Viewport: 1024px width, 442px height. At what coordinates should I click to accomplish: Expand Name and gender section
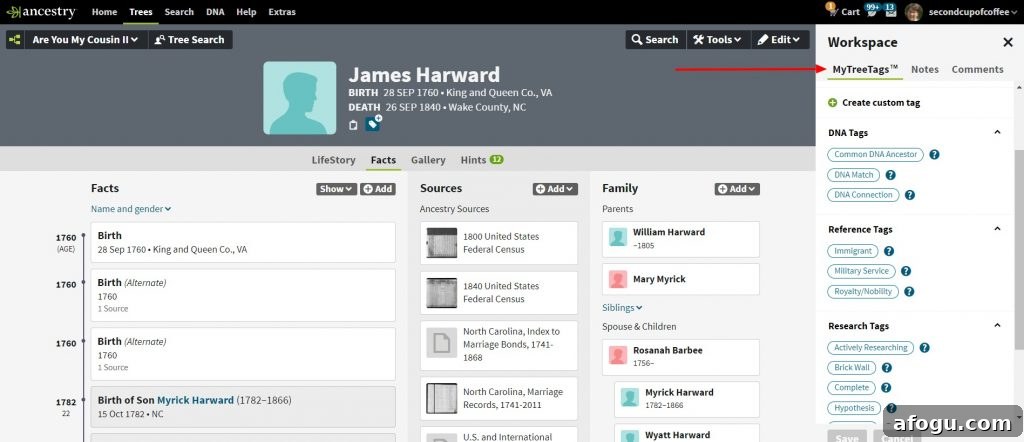tap(131, 209)
